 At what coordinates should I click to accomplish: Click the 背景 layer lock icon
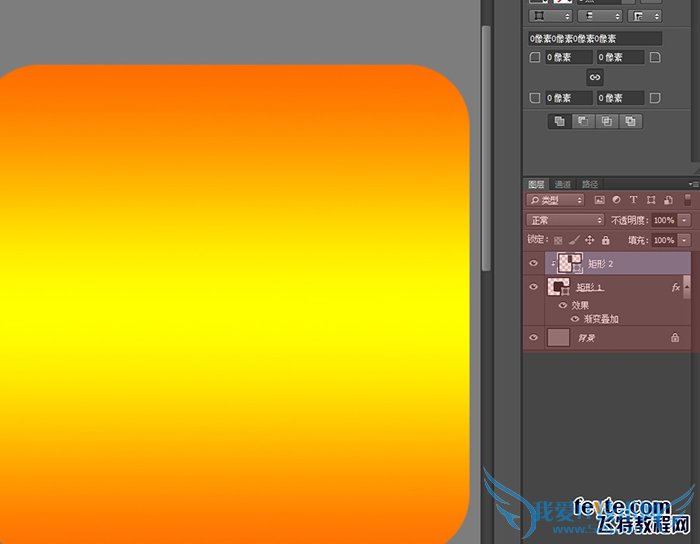675,337
